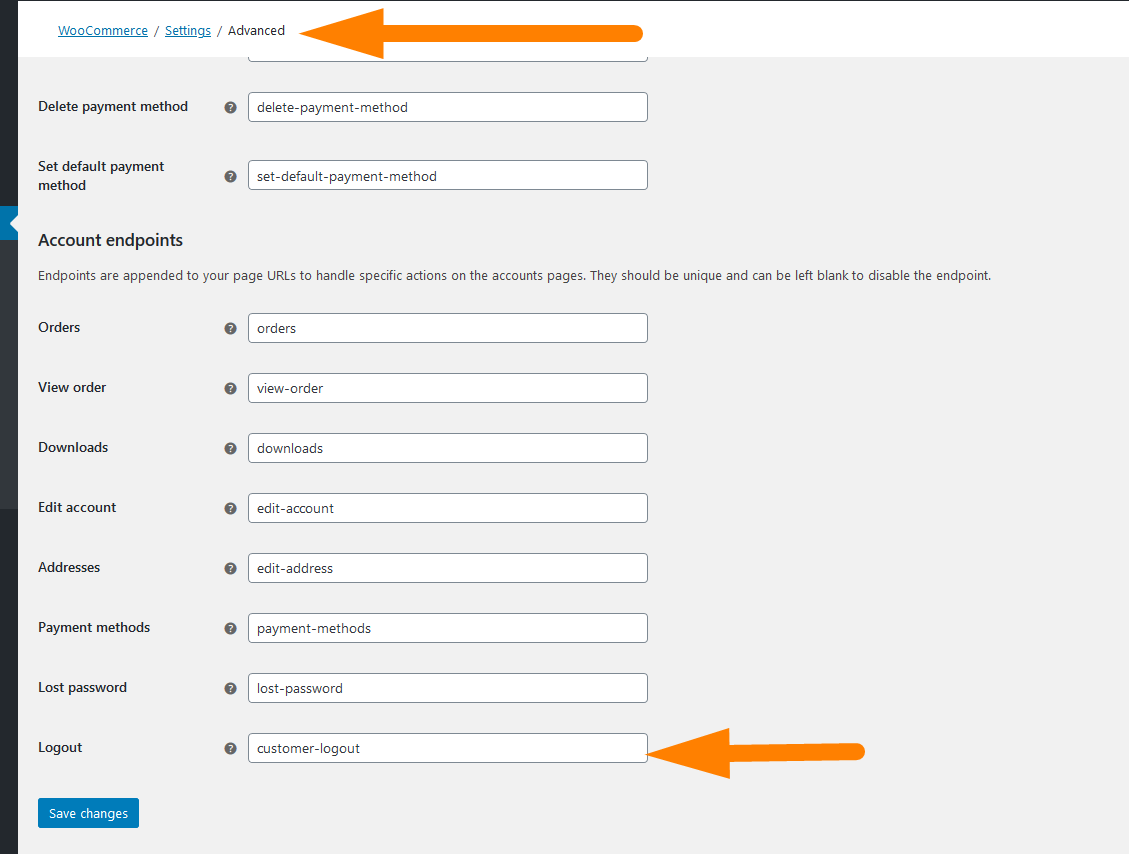Open the Settings breadcrumb link

188,30
